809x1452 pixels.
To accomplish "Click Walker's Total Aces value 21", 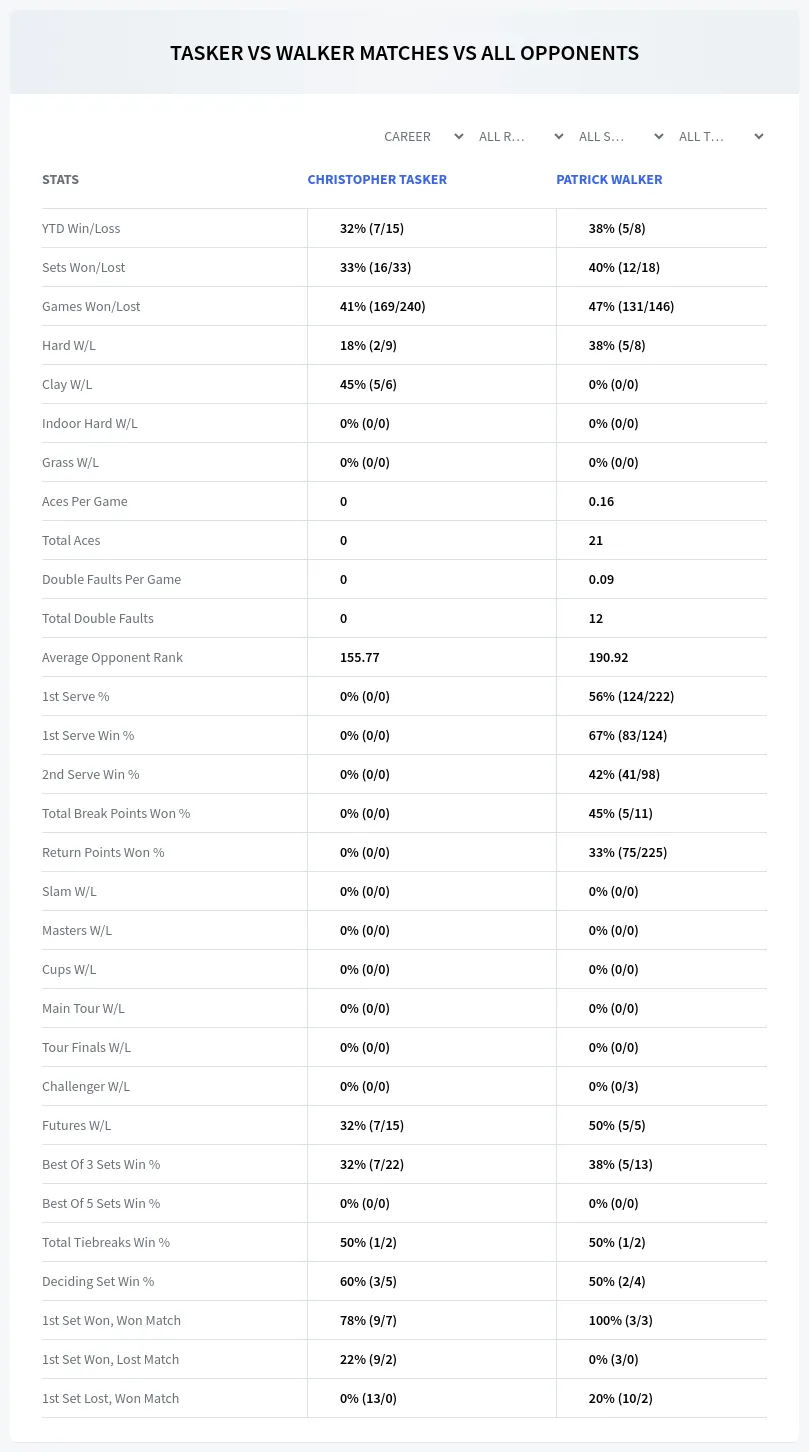I will (596, 540).
